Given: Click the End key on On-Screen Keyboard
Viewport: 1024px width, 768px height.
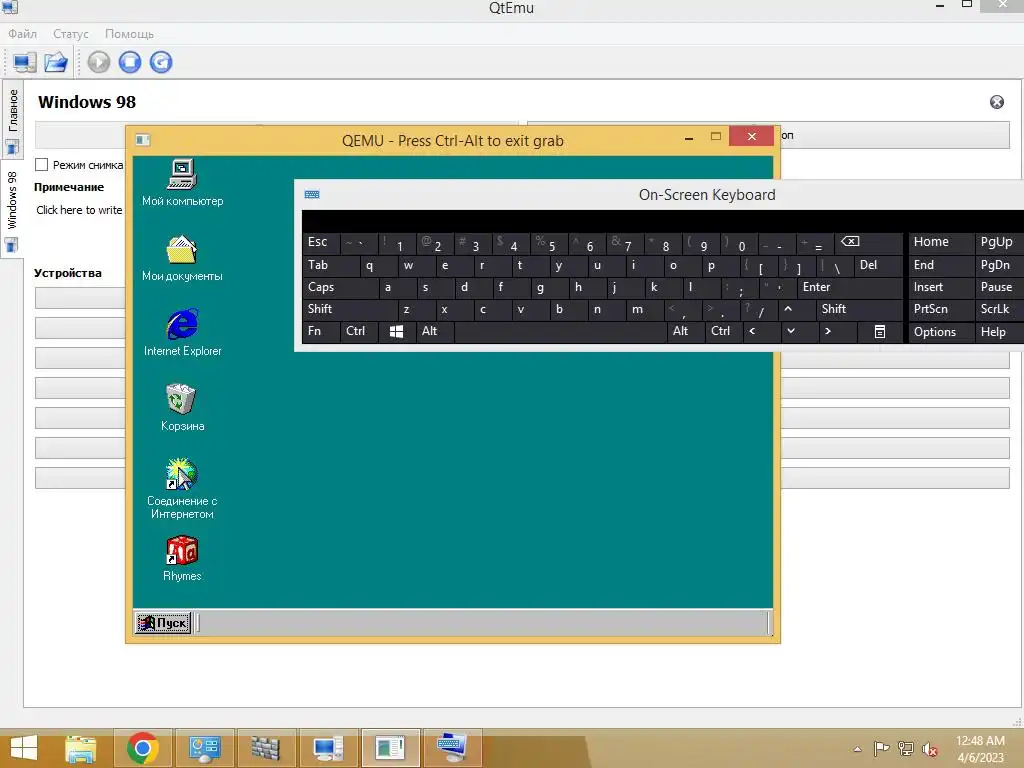Looking at the screenshot, I should pyautogui.click(x=940, y=265).
